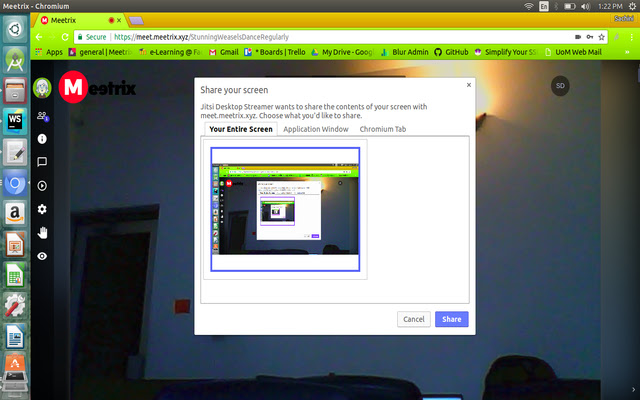
Task: Click the camera indicator in address bar
Action: [x=578, y=37]
